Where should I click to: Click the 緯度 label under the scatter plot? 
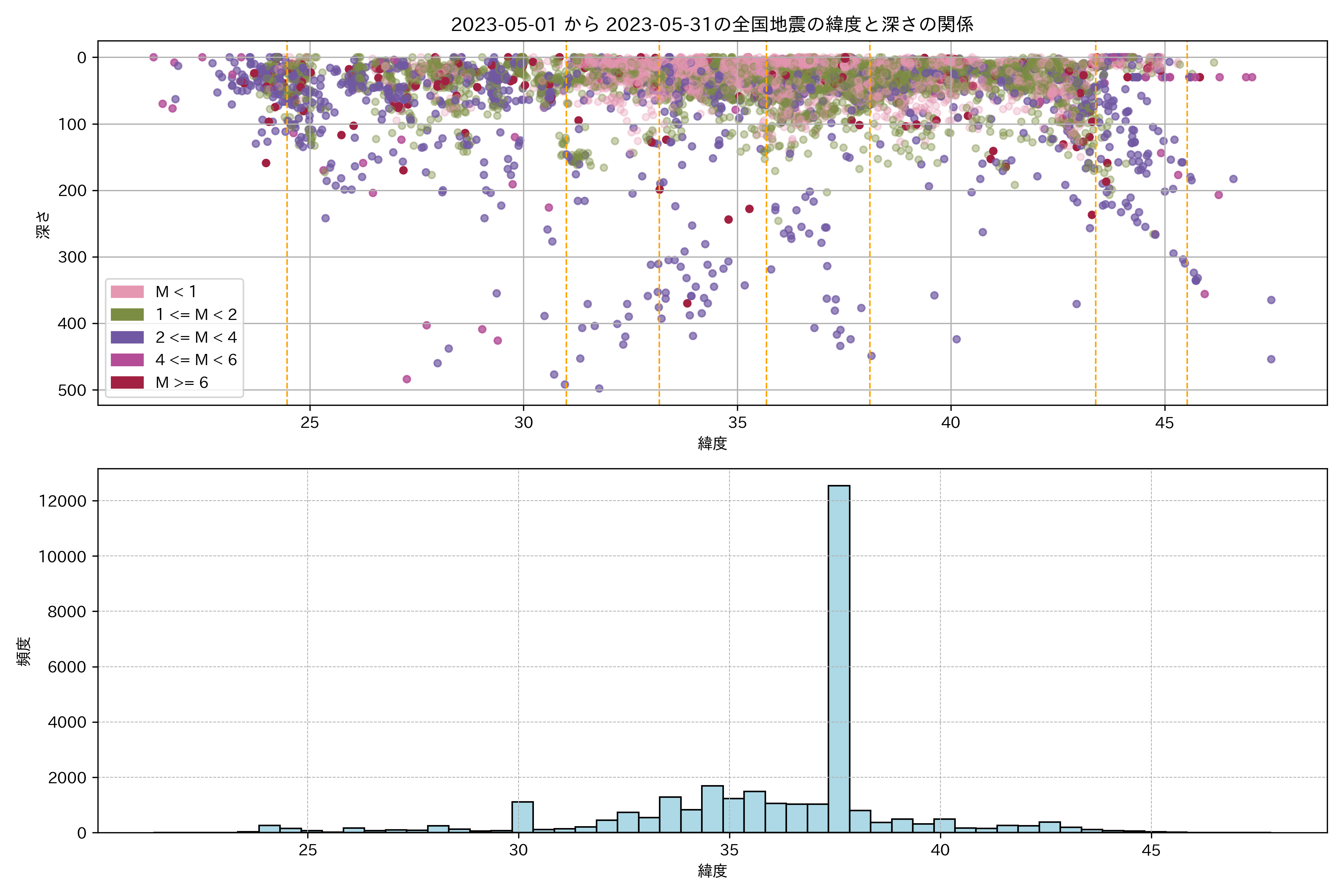[712, 444]
